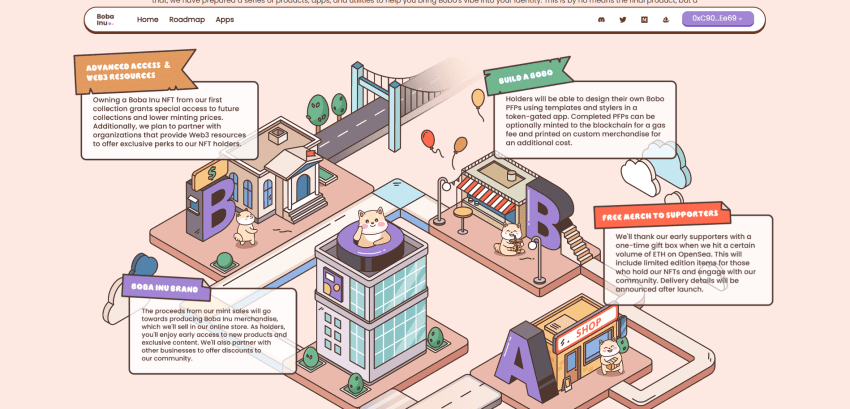Select the Boba Inu Brand banner heading
Screen dimensions: 850x409
pos(166,288)
